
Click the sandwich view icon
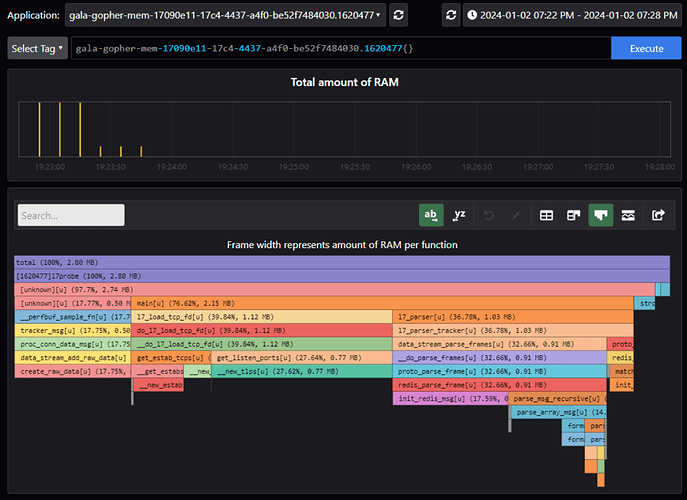(629, 214)
